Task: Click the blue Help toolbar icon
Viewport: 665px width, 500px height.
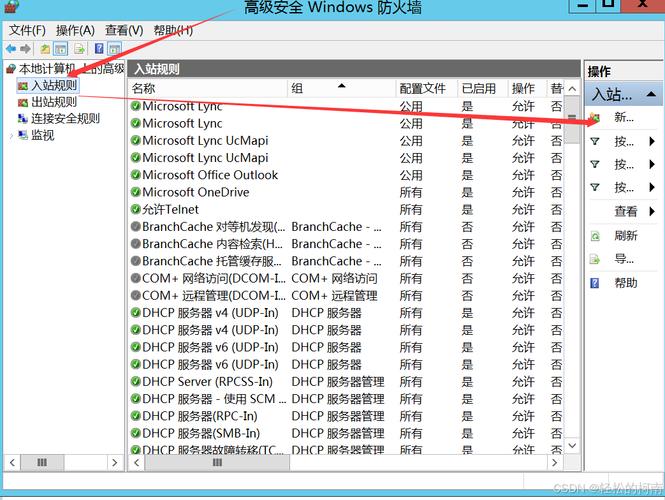Action: coord(99,49)
